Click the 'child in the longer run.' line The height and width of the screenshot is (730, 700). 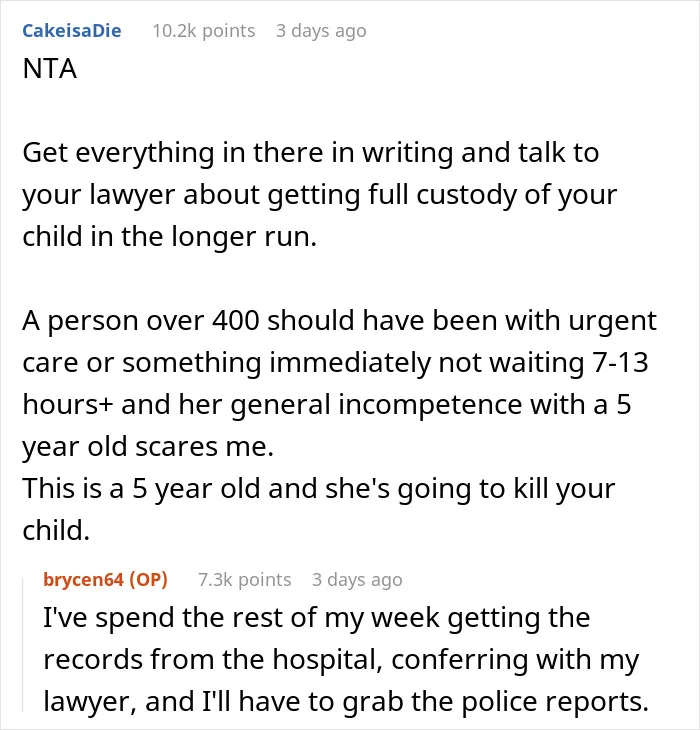point(169,237)
